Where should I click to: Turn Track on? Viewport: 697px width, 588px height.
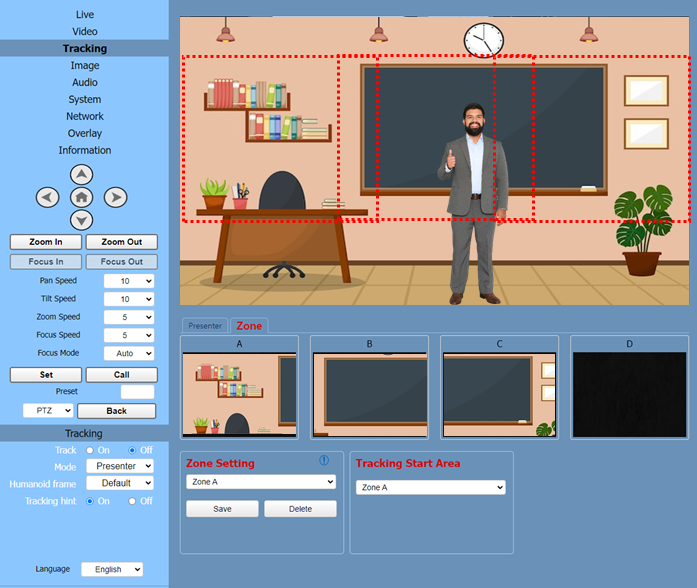[90, 450]
